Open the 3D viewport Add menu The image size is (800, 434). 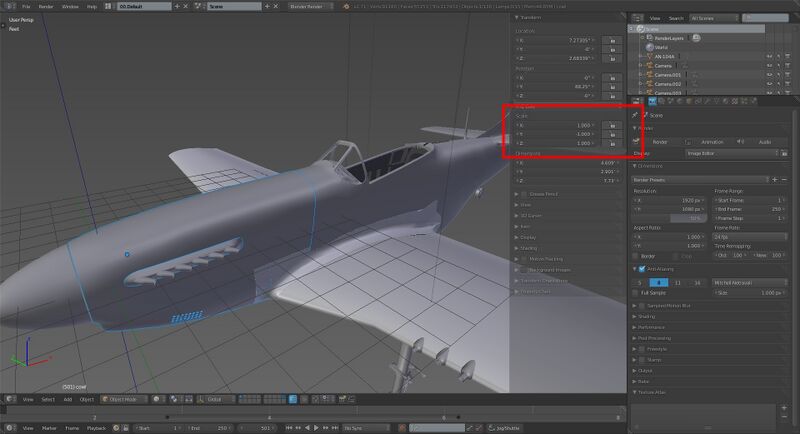click(67, 399)
